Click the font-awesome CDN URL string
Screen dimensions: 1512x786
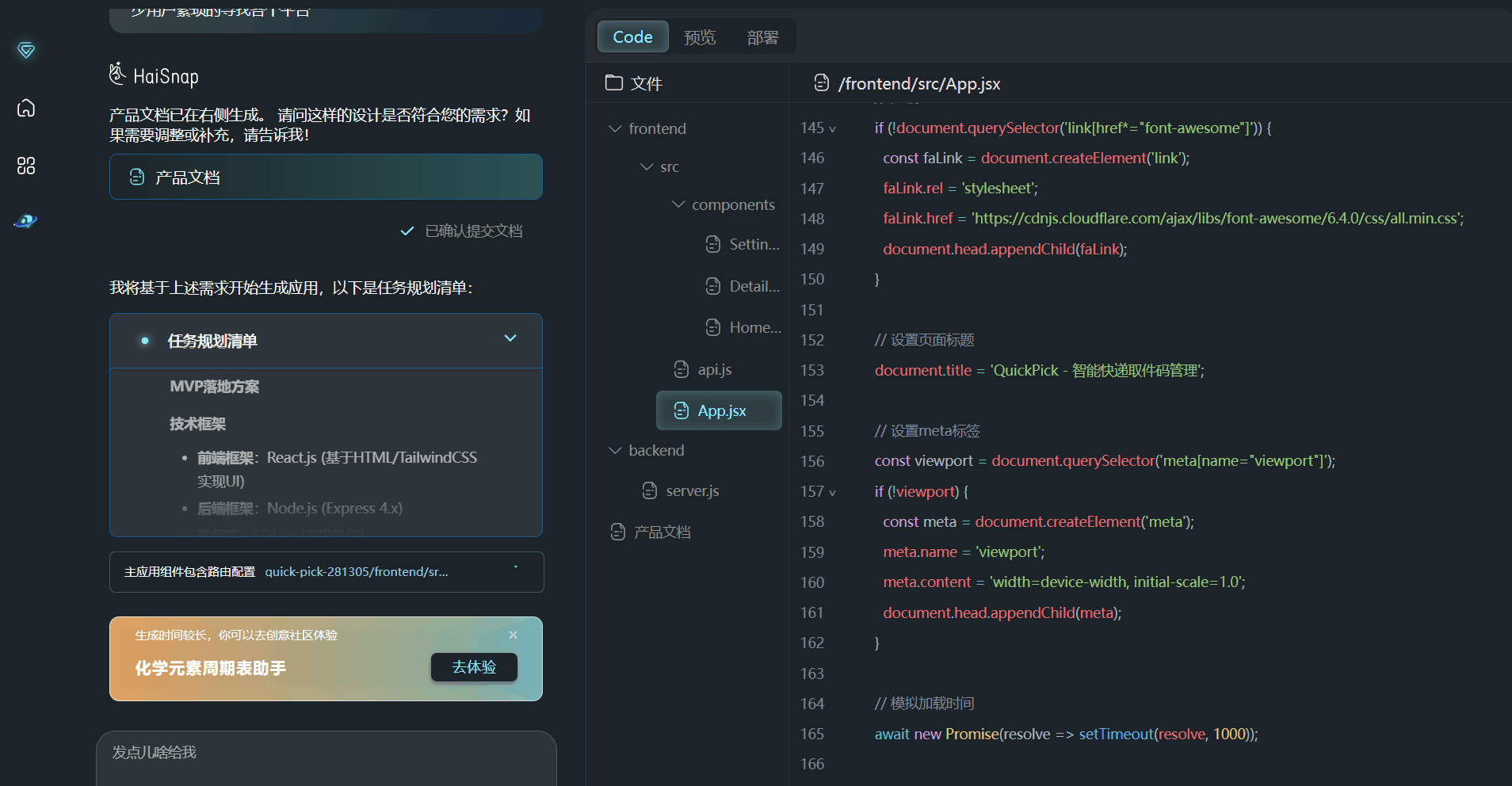tap(1216, 218)
